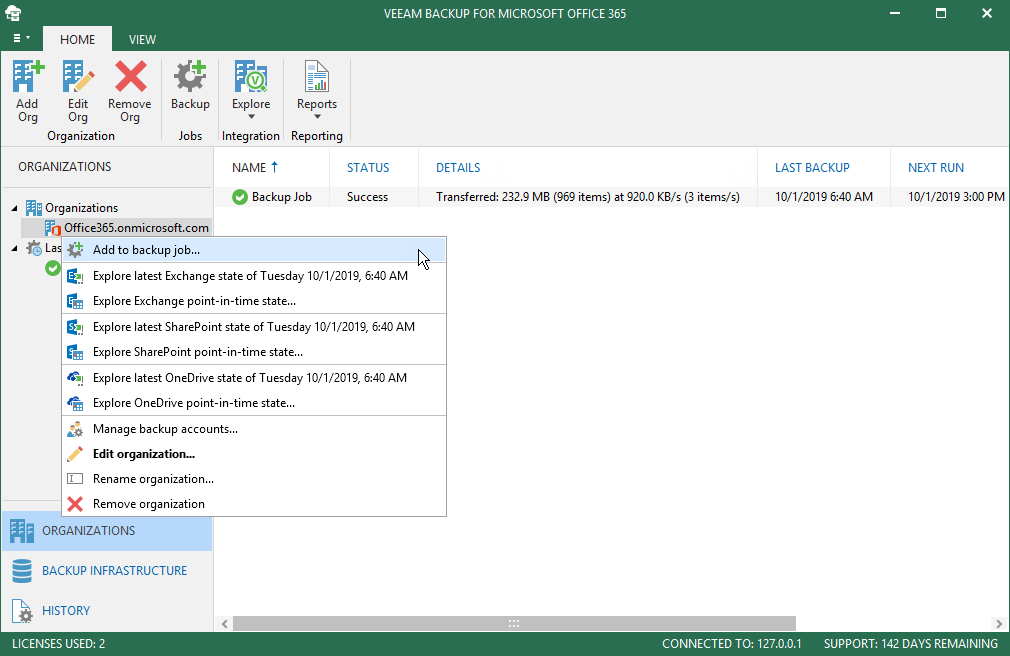This screenshot has width=1010, height=656.
Task: Open the Explore integration icon
Action: 251,76
